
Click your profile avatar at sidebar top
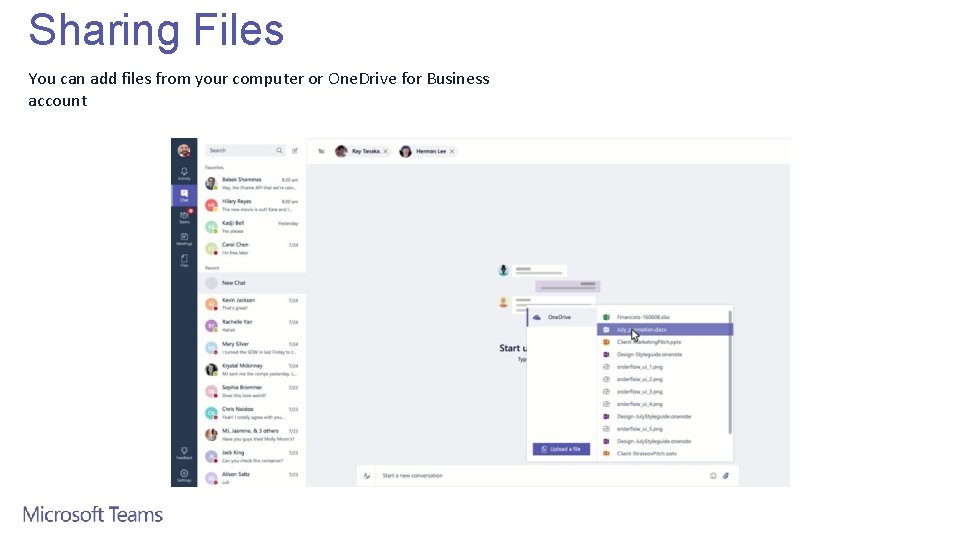click(184, 151)
